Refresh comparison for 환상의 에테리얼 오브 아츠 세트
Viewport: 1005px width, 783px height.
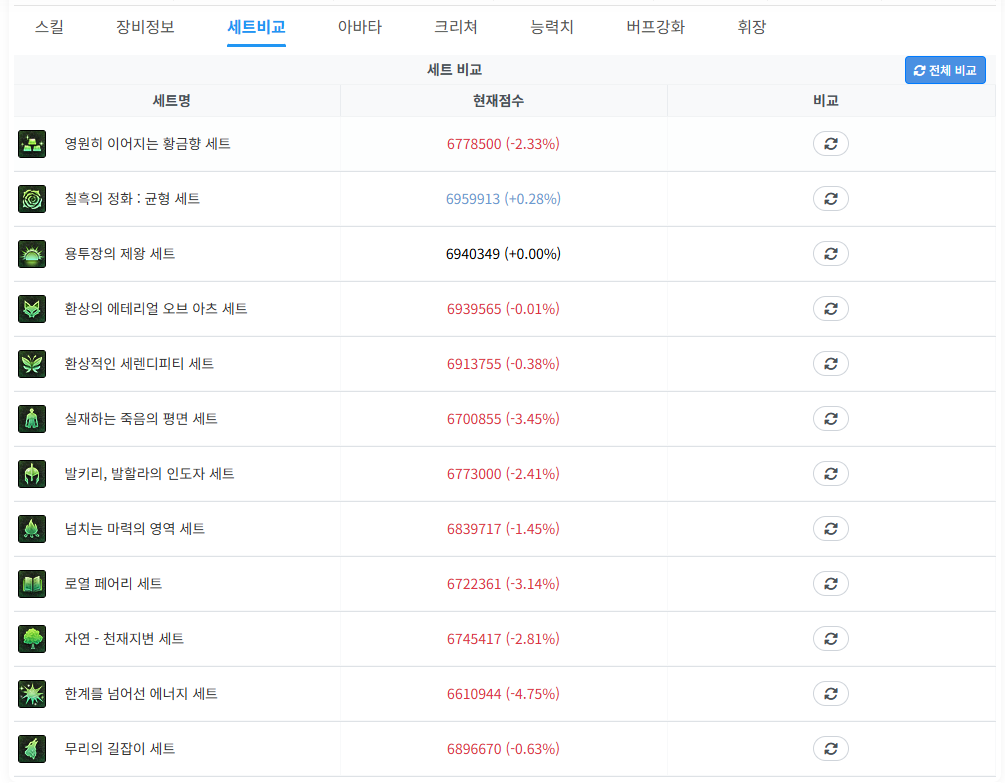pyautogui.click(x=830, y=309)
